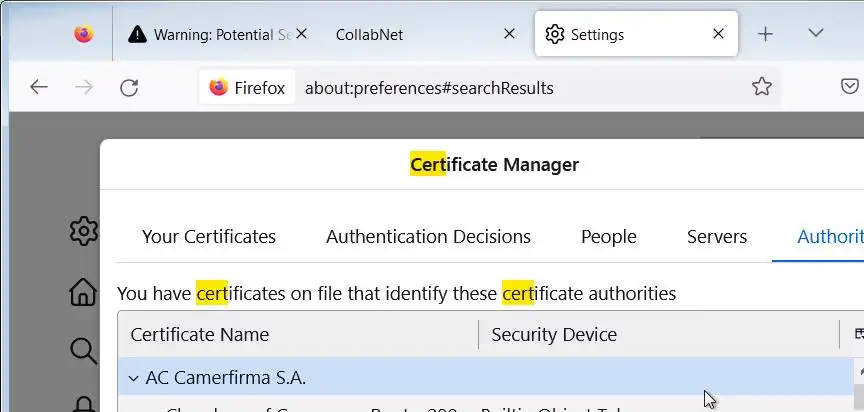Bookmark this page with the star icon
The width and height of the screenshot is (864, 412).
point(762,87)
